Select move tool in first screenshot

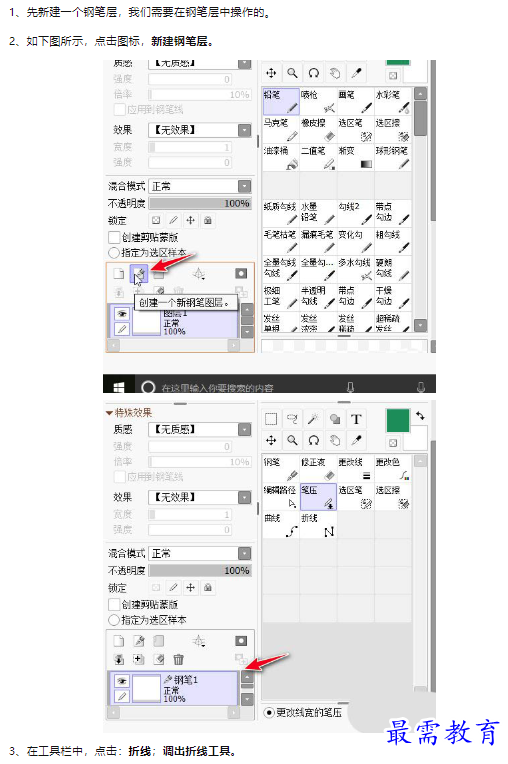tap(271, 73)
